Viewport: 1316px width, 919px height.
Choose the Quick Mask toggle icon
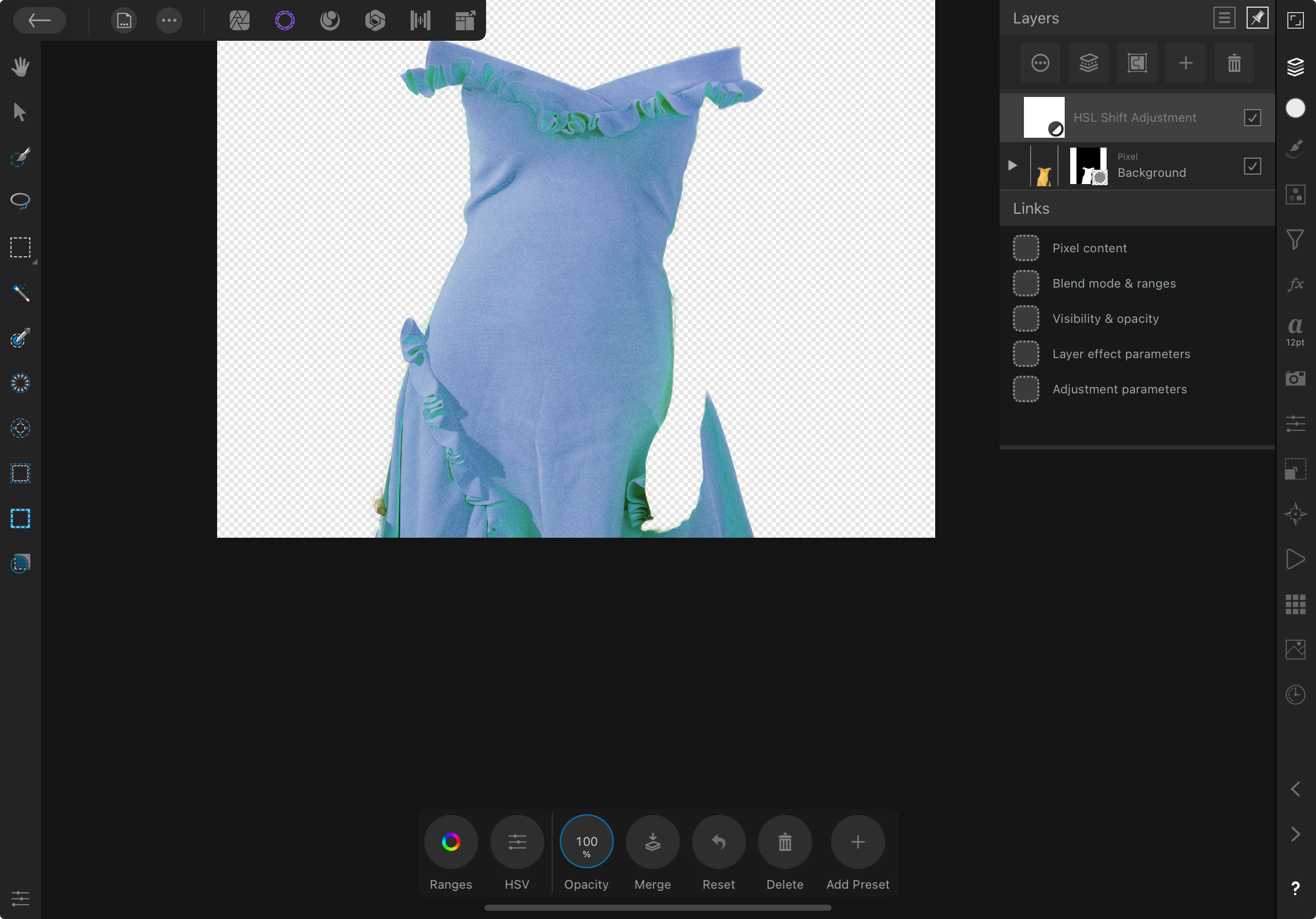[x=20, y=564]
